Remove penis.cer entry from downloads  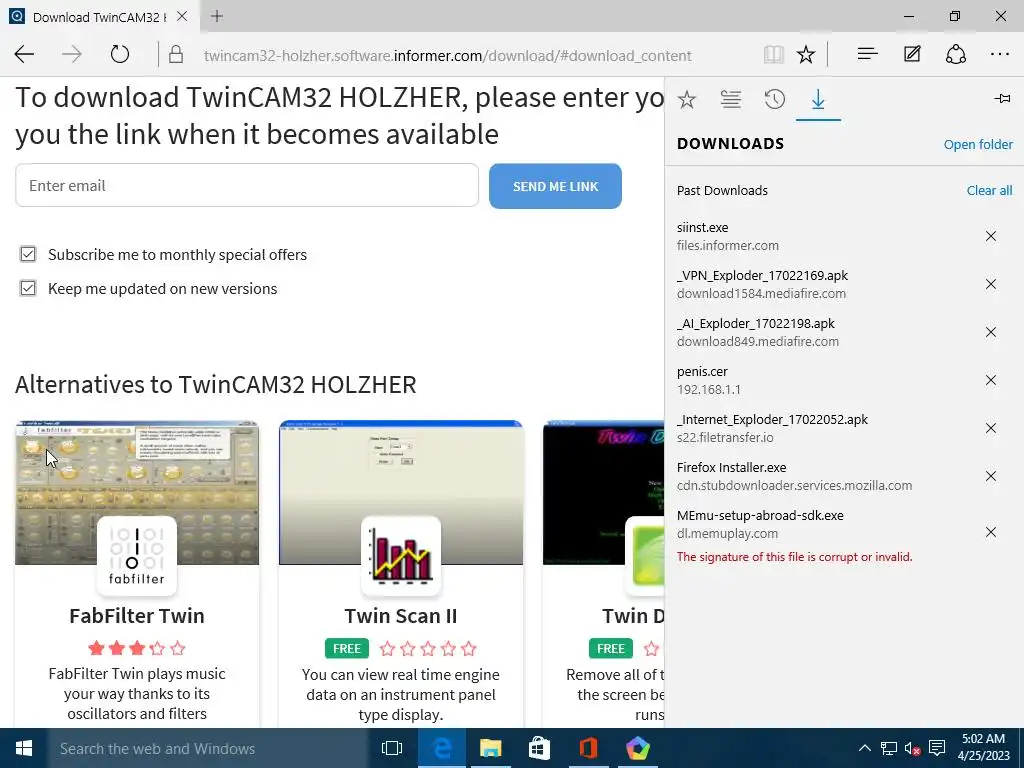coord(991,380)
